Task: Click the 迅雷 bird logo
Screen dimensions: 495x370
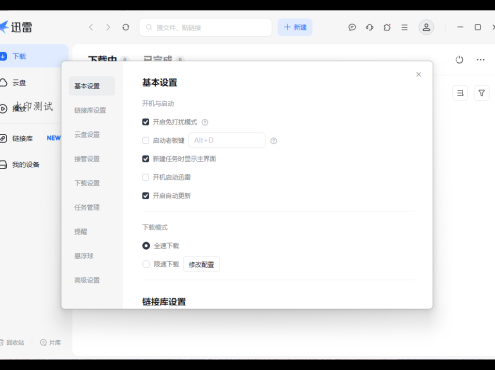Action: pos(3,27)
